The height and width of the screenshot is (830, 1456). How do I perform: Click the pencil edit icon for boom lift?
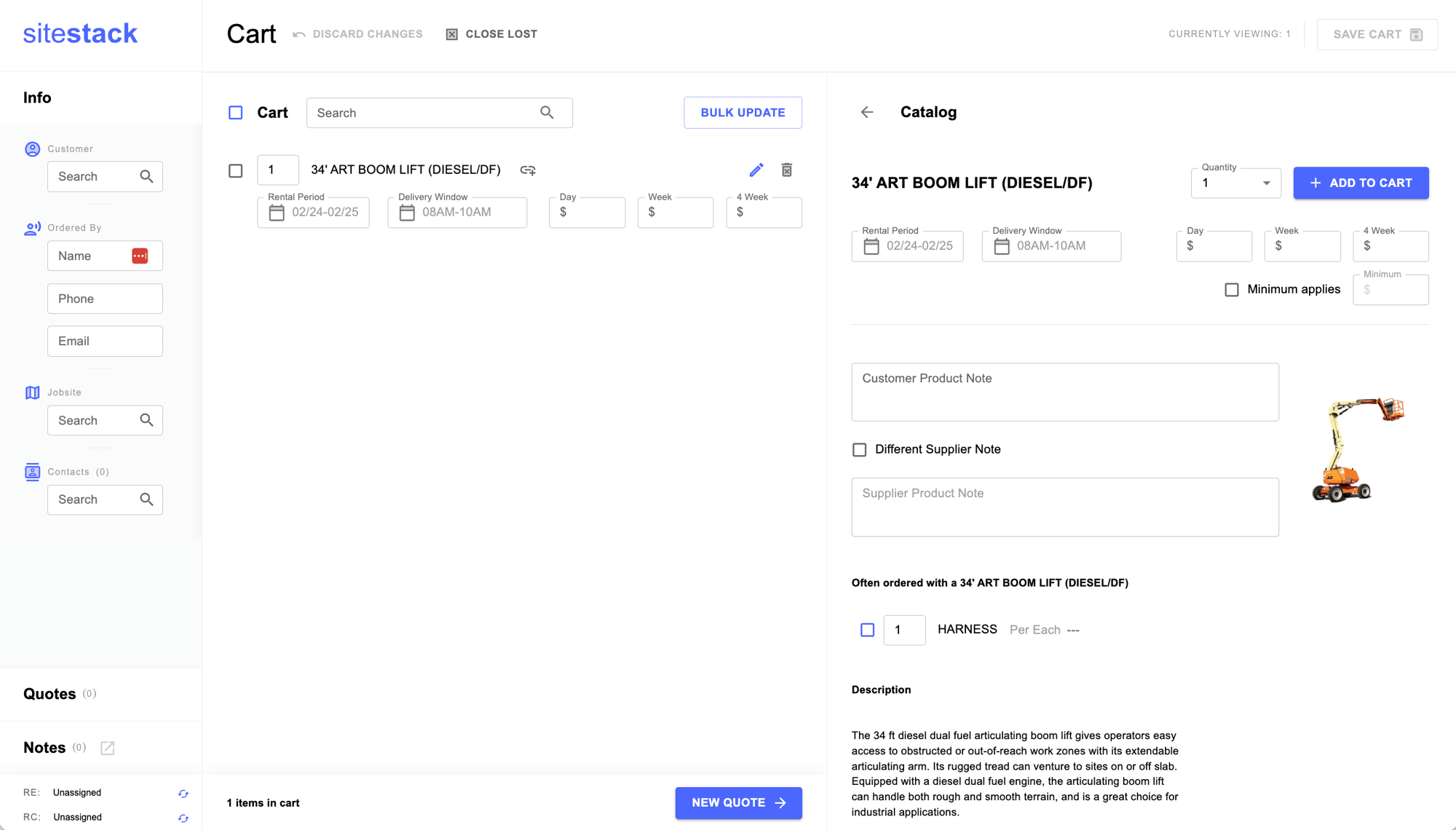pos(756,170)
